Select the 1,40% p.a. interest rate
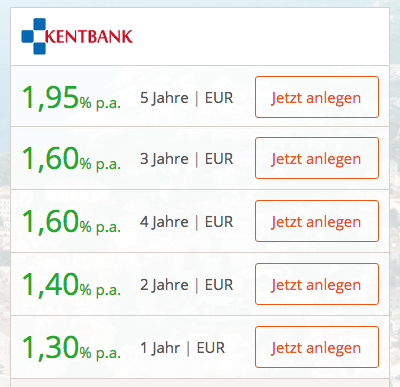Screen dimensions: 400x387 (71, 284)
